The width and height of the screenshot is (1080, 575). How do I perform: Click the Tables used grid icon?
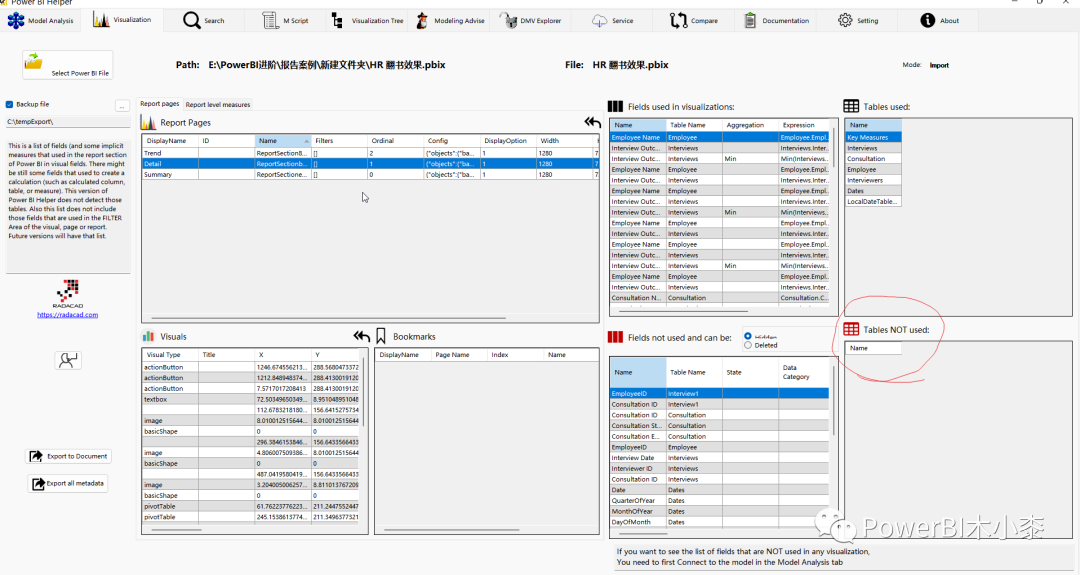pyautogui.click(x=851, y=107)
